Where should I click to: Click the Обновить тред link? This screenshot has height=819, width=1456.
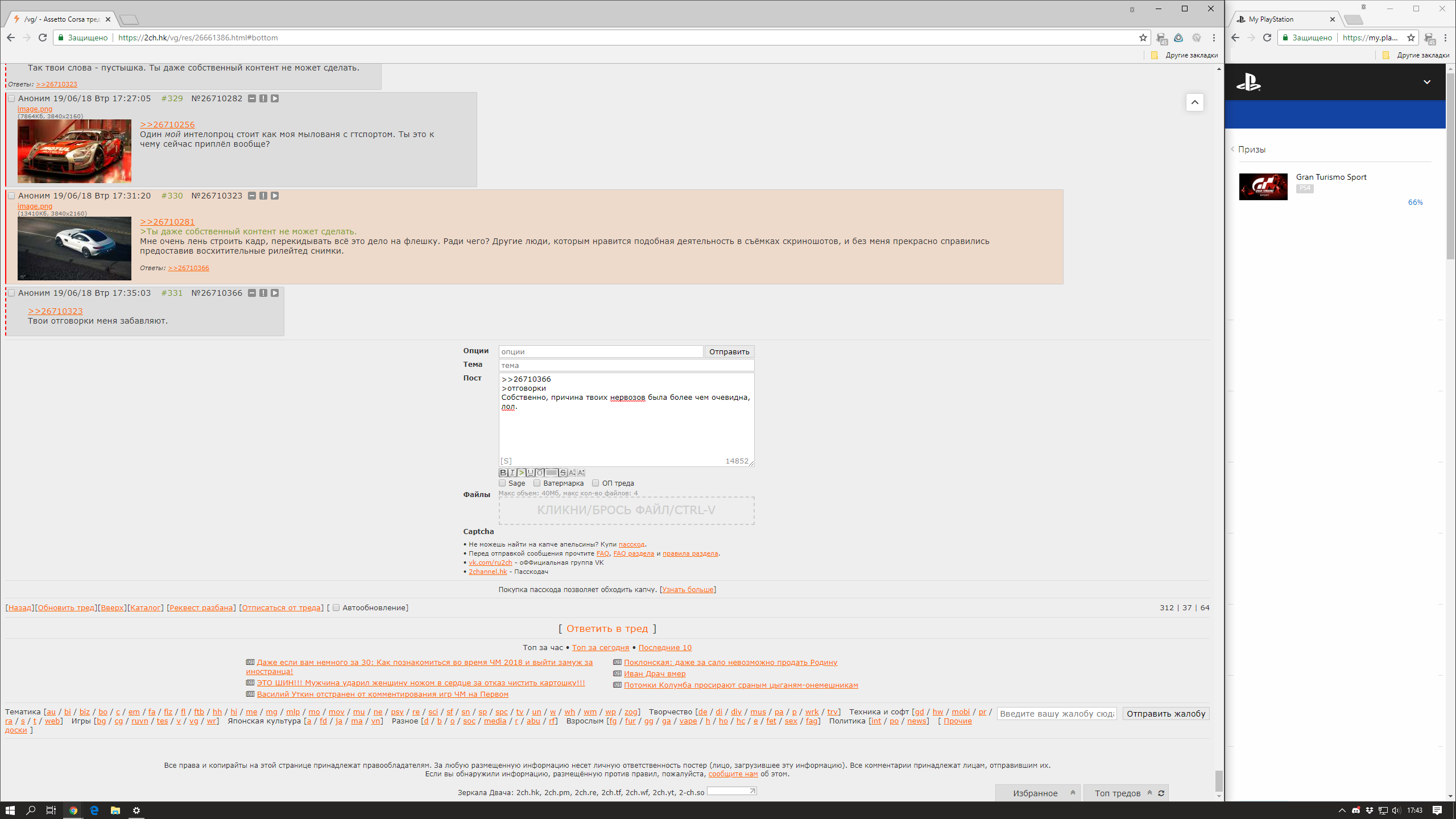pos(66,607)
